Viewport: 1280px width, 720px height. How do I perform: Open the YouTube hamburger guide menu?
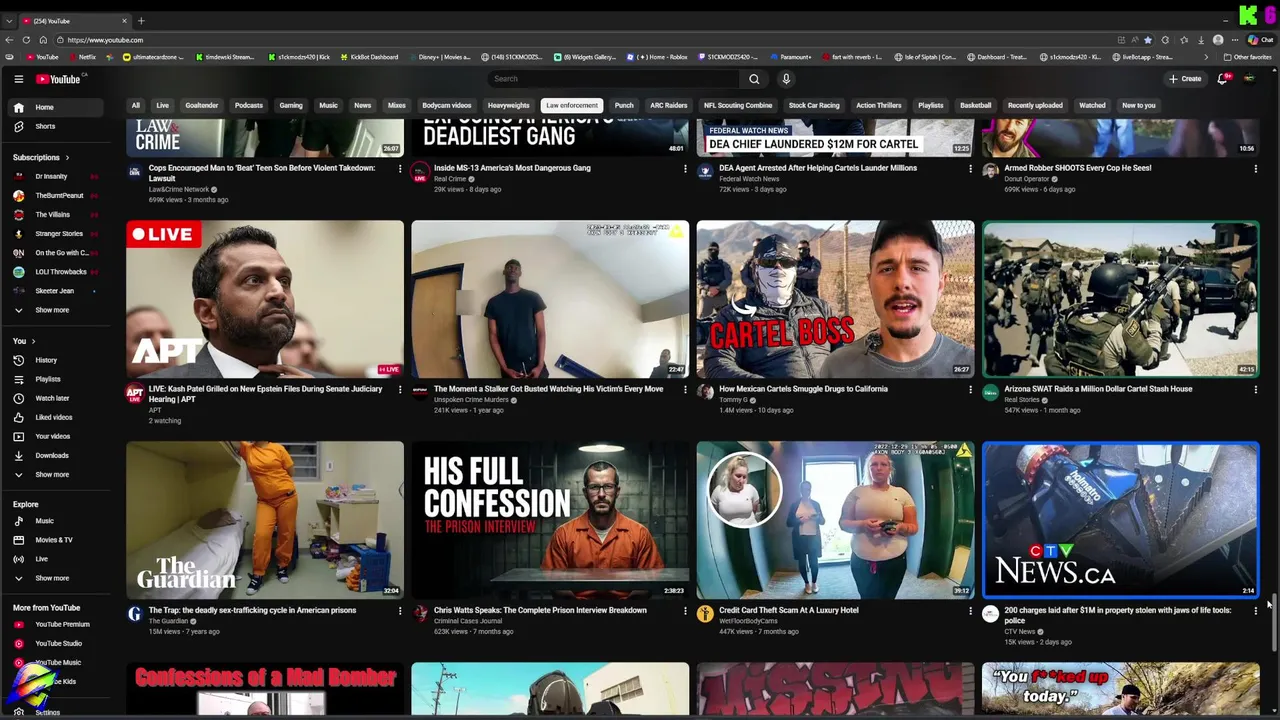pos(18,79)
